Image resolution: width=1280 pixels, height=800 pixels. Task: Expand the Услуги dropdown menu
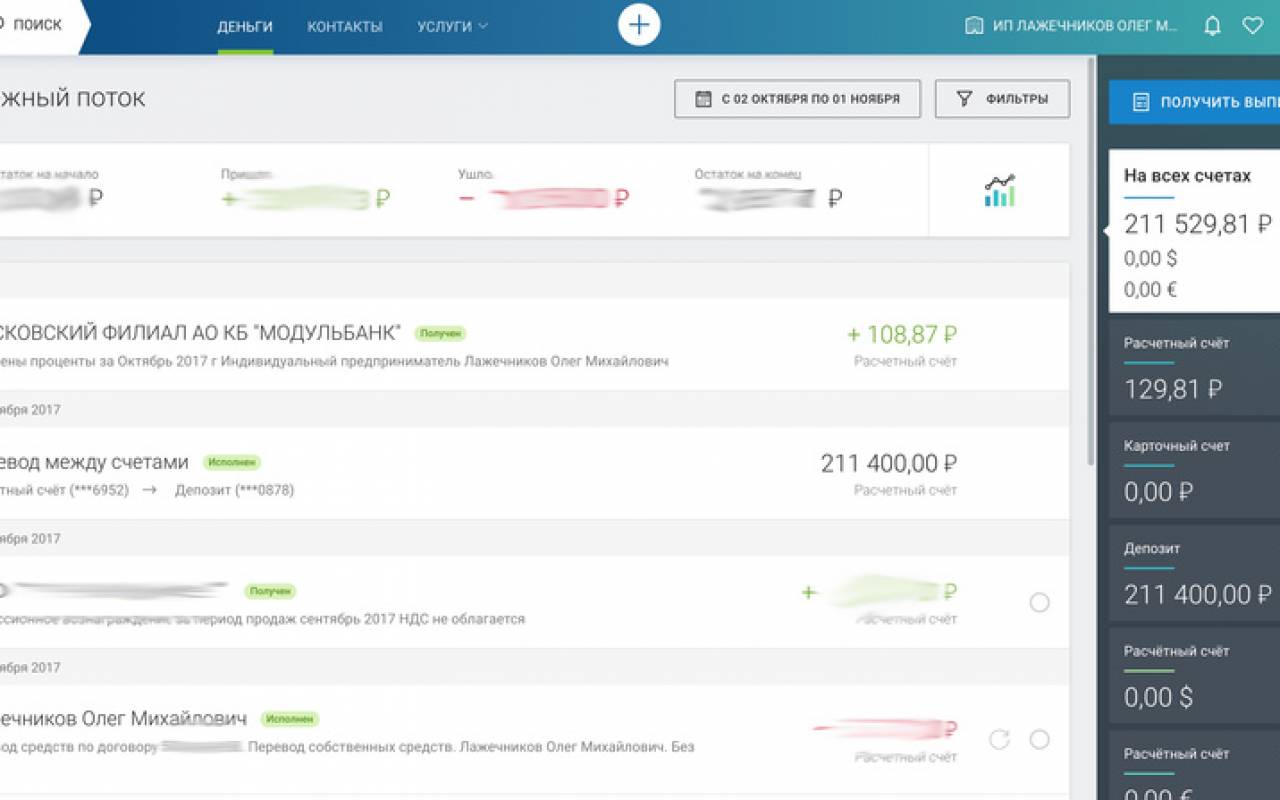[452, 27]
